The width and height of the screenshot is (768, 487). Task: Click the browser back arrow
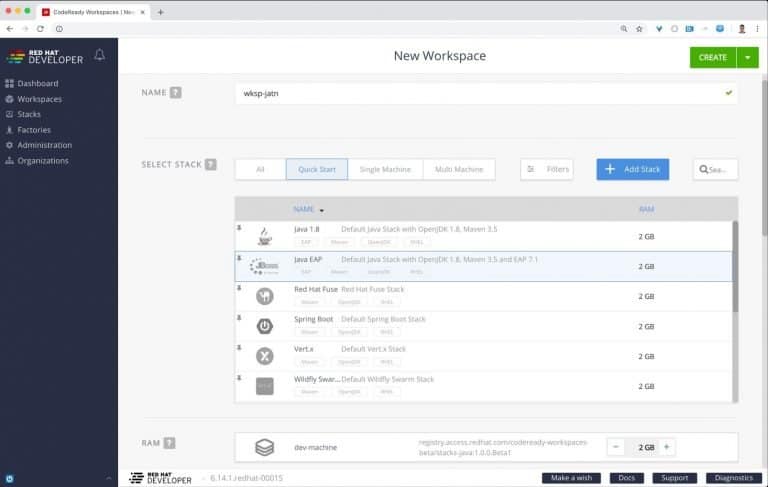click(10, 29)
